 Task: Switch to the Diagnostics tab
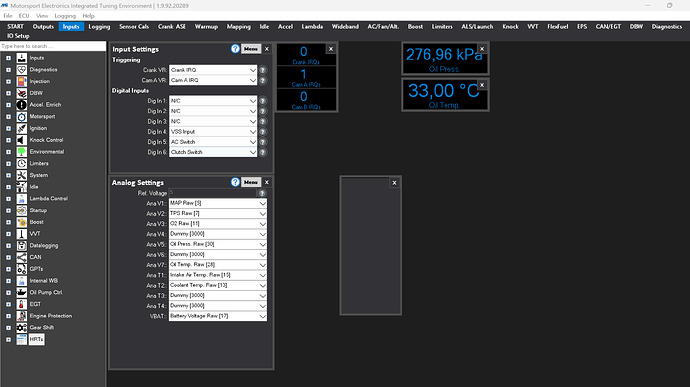pos(667,26)
